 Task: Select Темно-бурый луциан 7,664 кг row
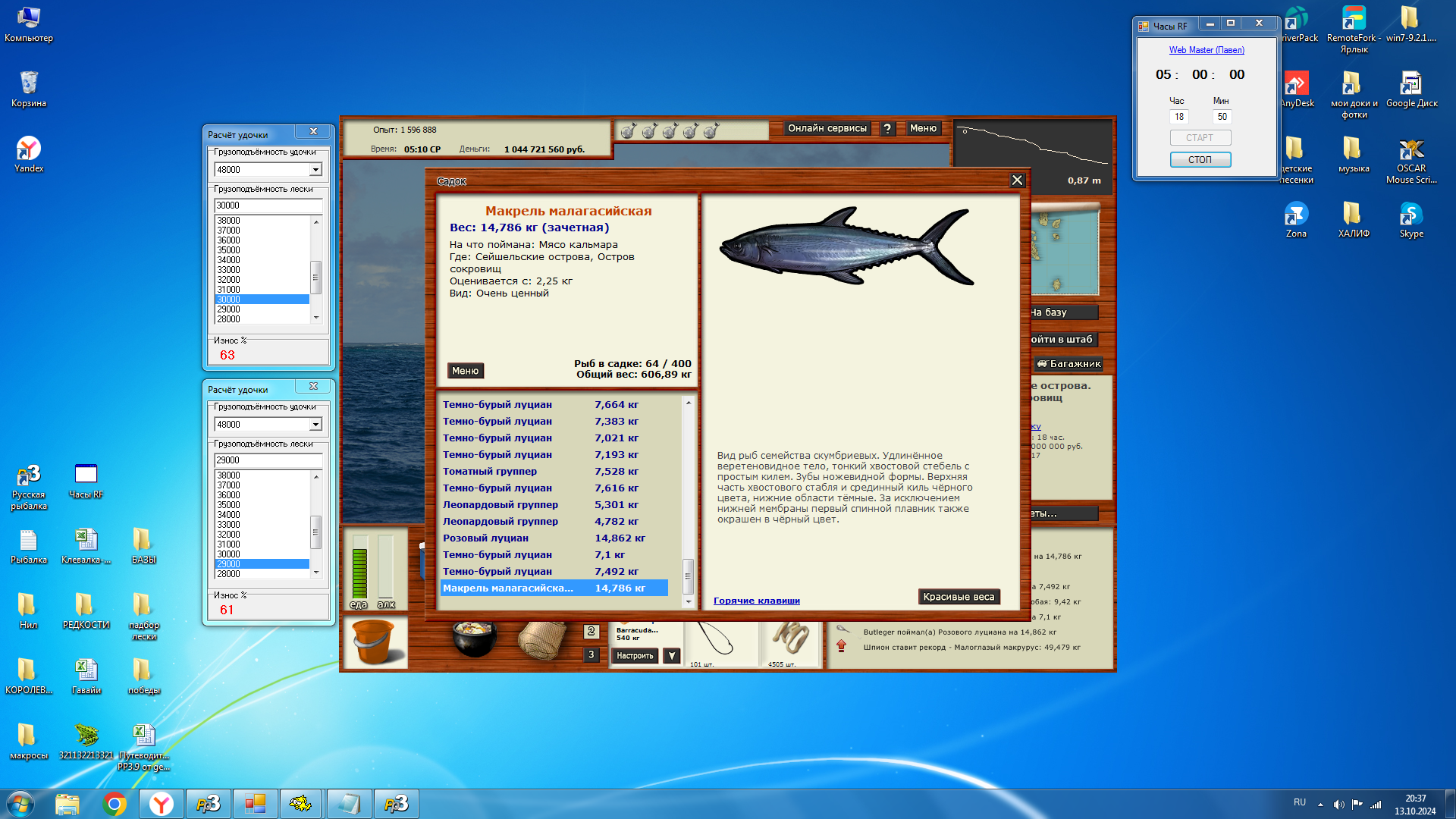click(554, 405)
